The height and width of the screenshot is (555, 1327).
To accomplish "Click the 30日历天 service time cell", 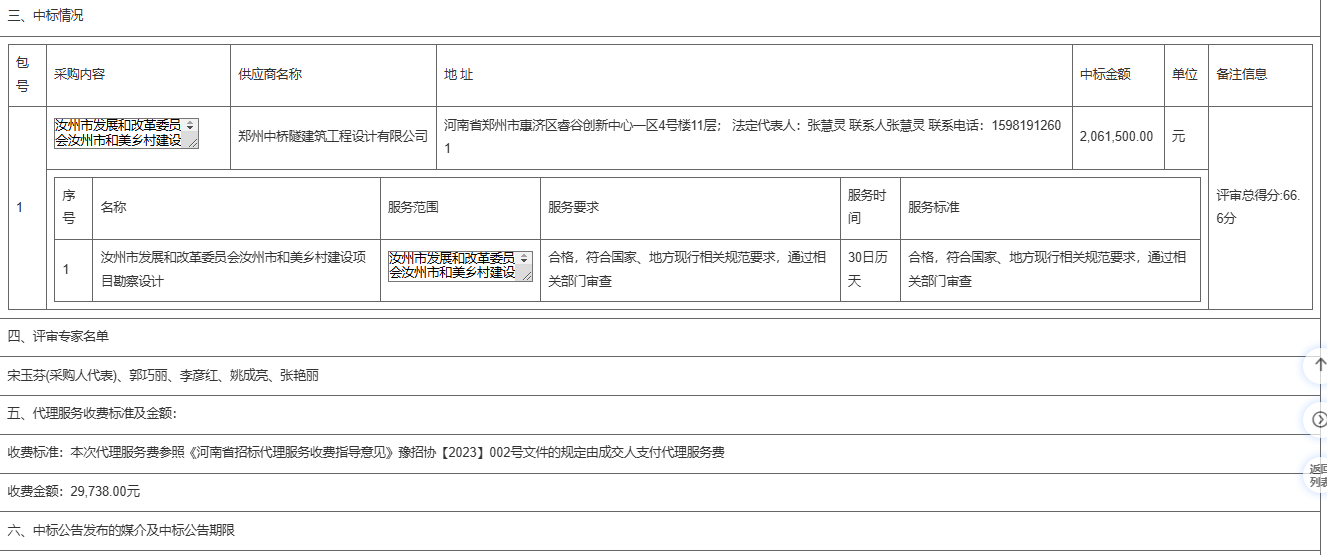I will point(868,269).
